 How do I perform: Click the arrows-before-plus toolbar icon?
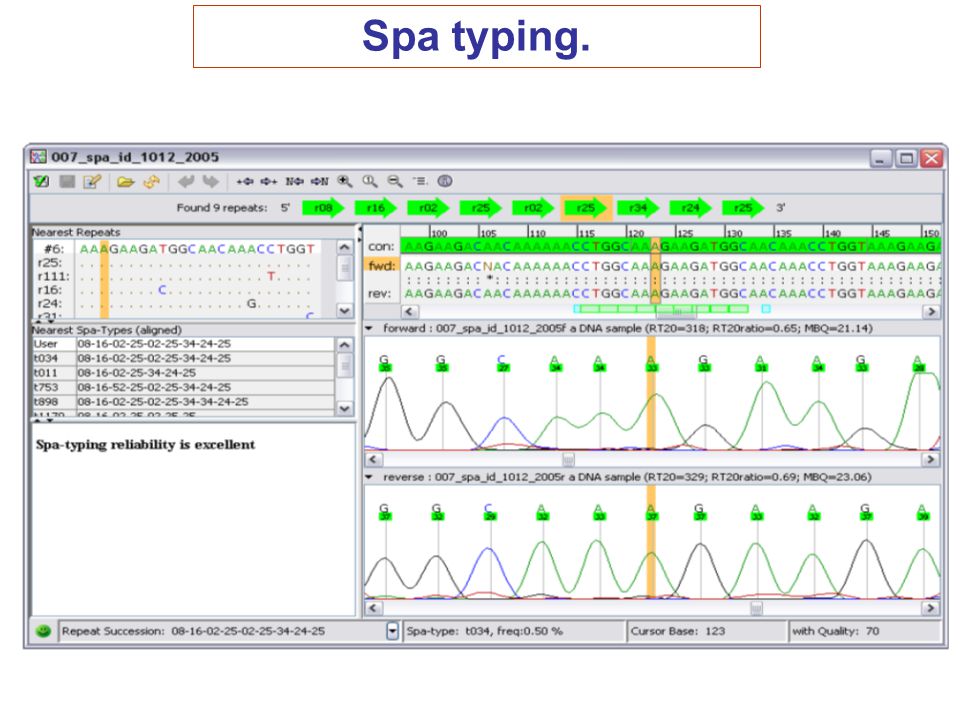(x=269, y=181)
